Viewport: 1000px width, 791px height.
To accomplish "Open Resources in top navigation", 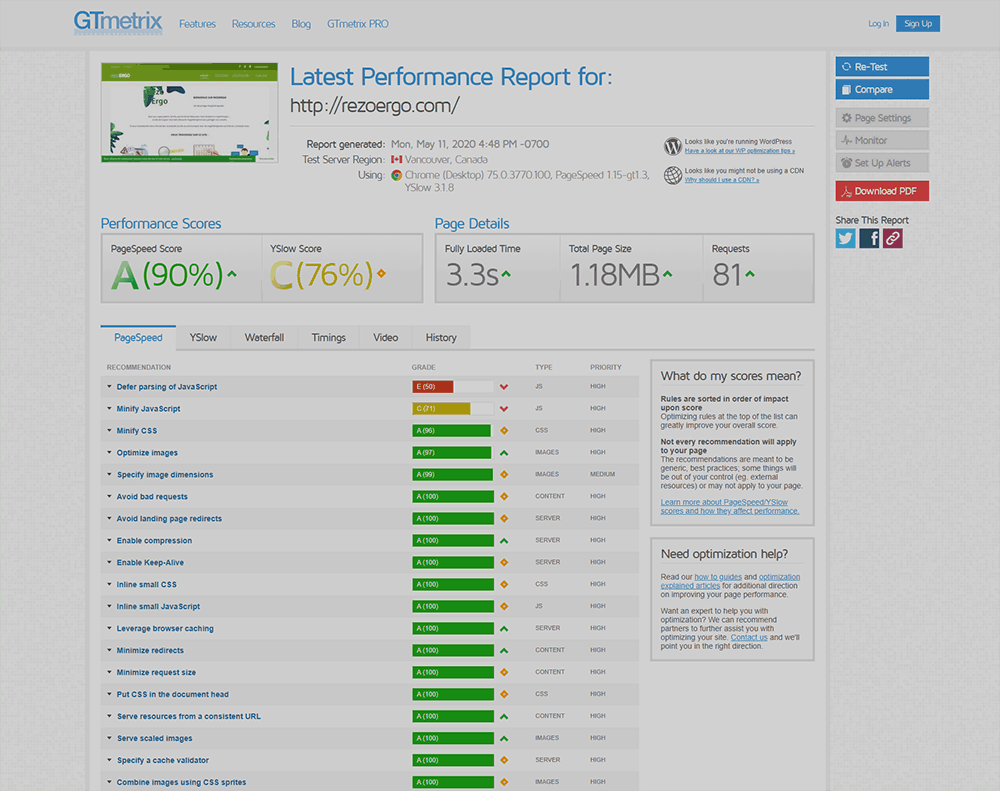I will (x=253, y=24).
